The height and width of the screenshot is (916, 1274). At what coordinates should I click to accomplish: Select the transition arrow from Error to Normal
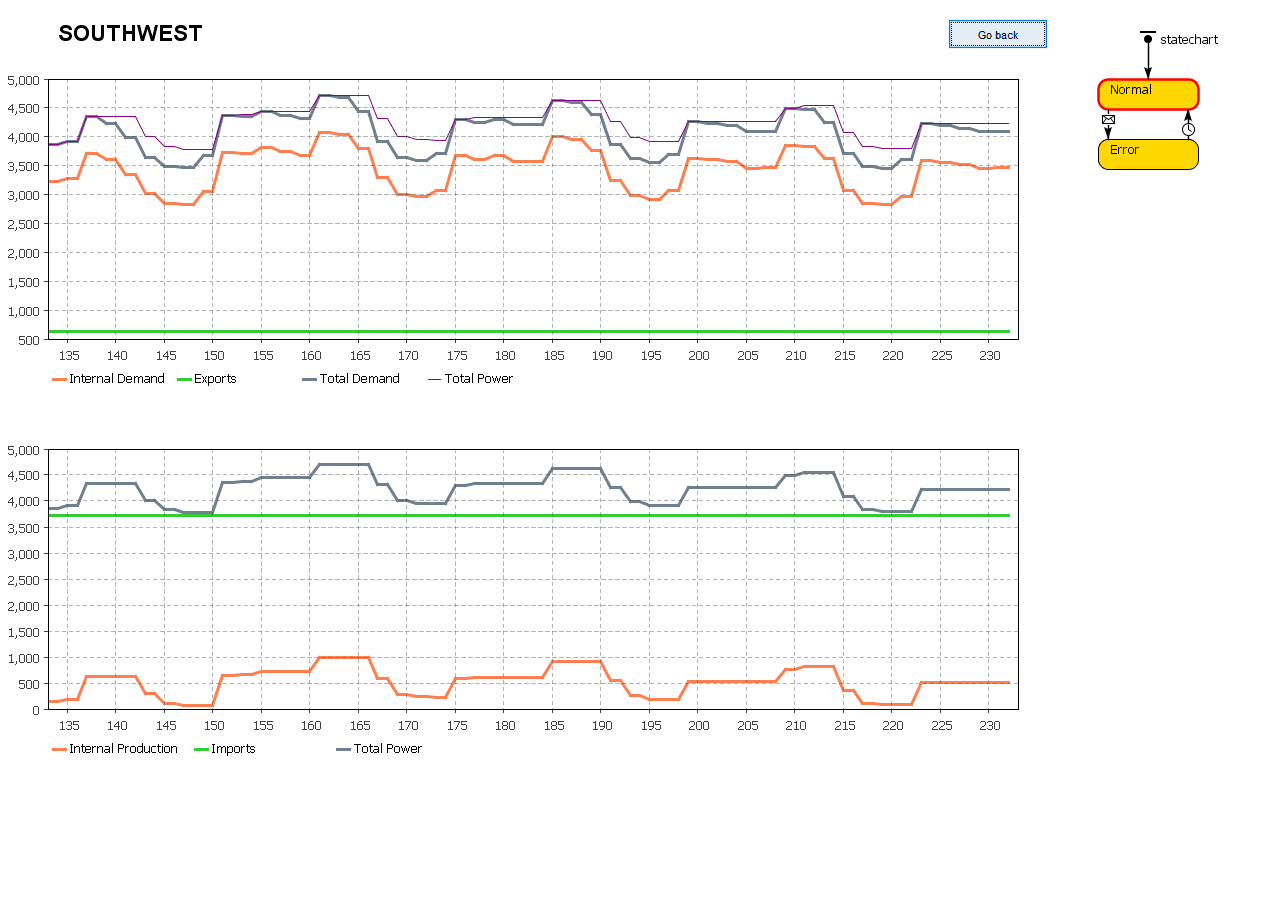click(1188, 115)
